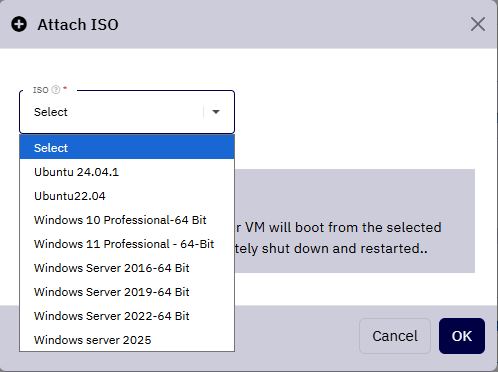
Task: Click the ISO field label text
Action: (41, 90)
